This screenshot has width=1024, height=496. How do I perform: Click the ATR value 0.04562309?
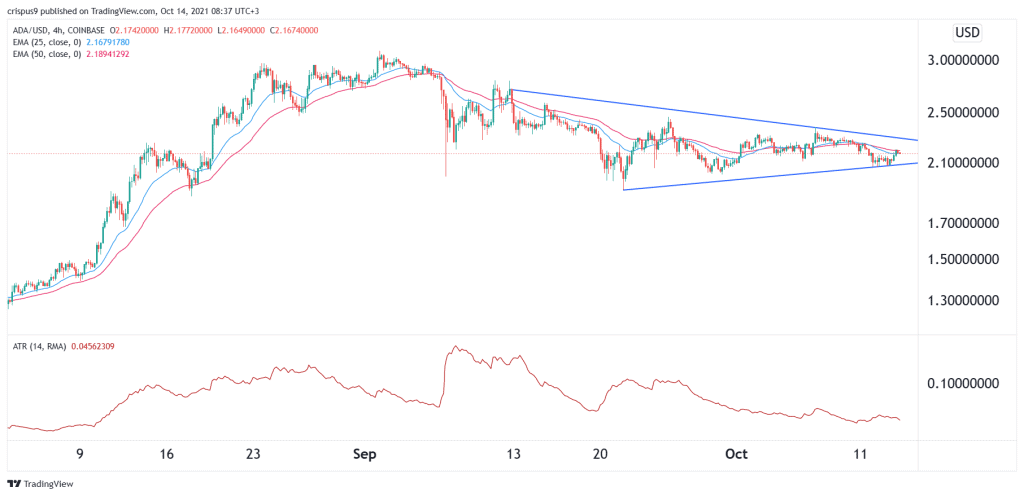[x=92, y=347]
